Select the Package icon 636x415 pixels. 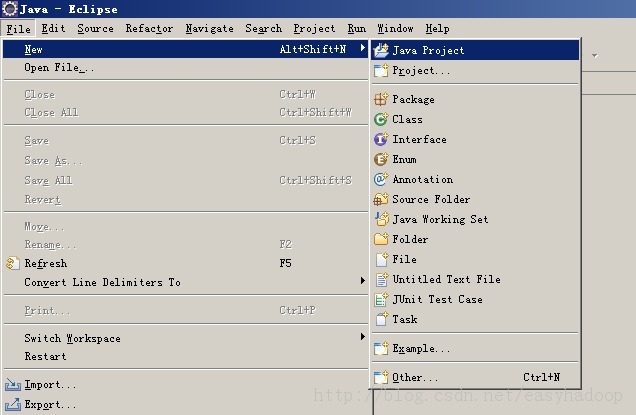click(381, 99)
